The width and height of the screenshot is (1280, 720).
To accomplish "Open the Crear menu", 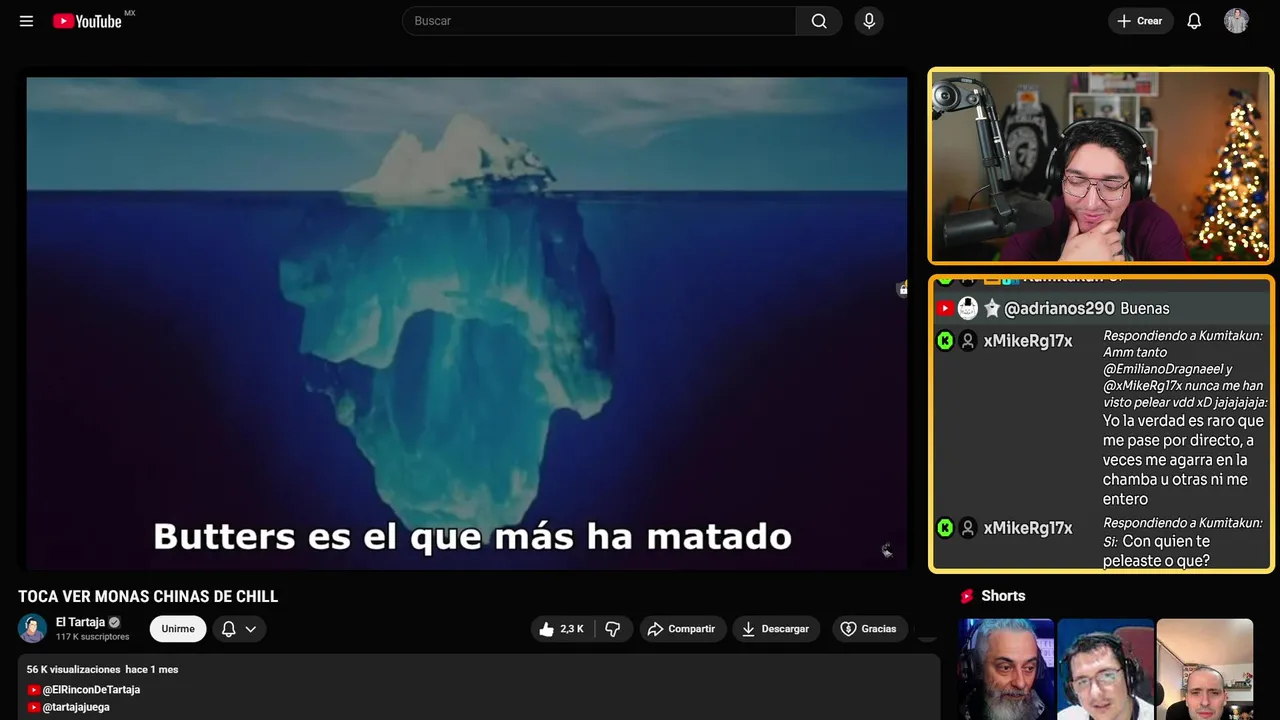I will [x=1140, y=21].
